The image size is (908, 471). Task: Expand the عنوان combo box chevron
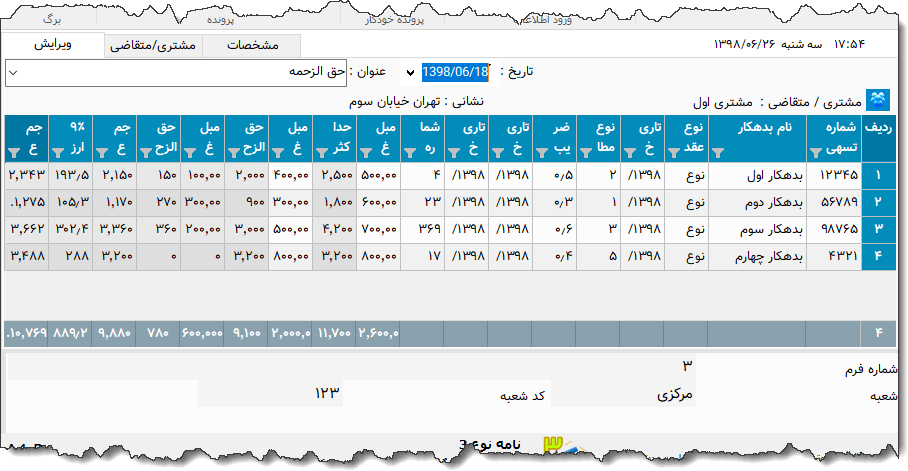tap(13, 73)
